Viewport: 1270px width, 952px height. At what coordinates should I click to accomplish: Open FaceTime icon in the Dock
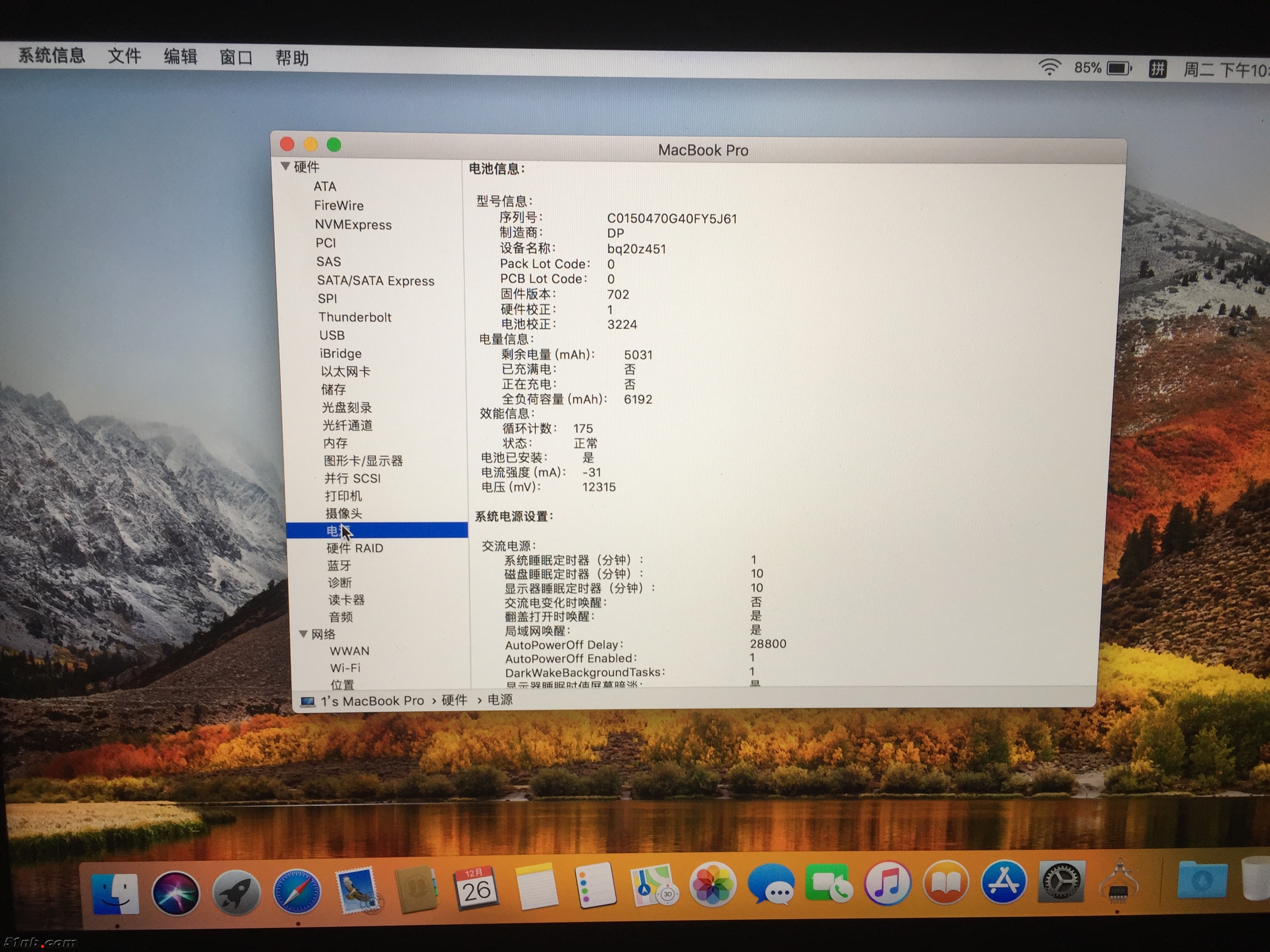tap(828, 884)
